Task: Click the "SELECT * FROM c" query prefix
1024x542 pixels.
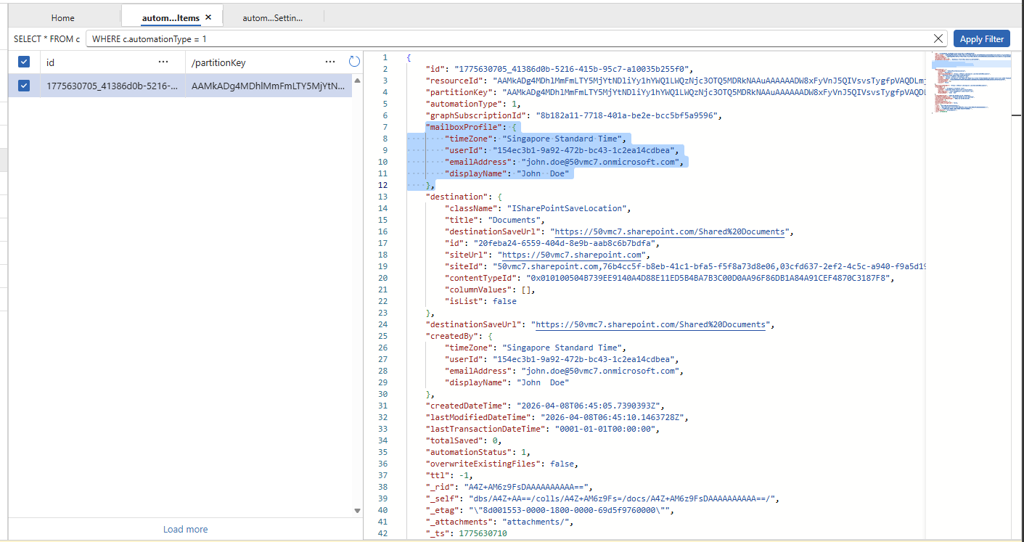Action: point(47,39)
